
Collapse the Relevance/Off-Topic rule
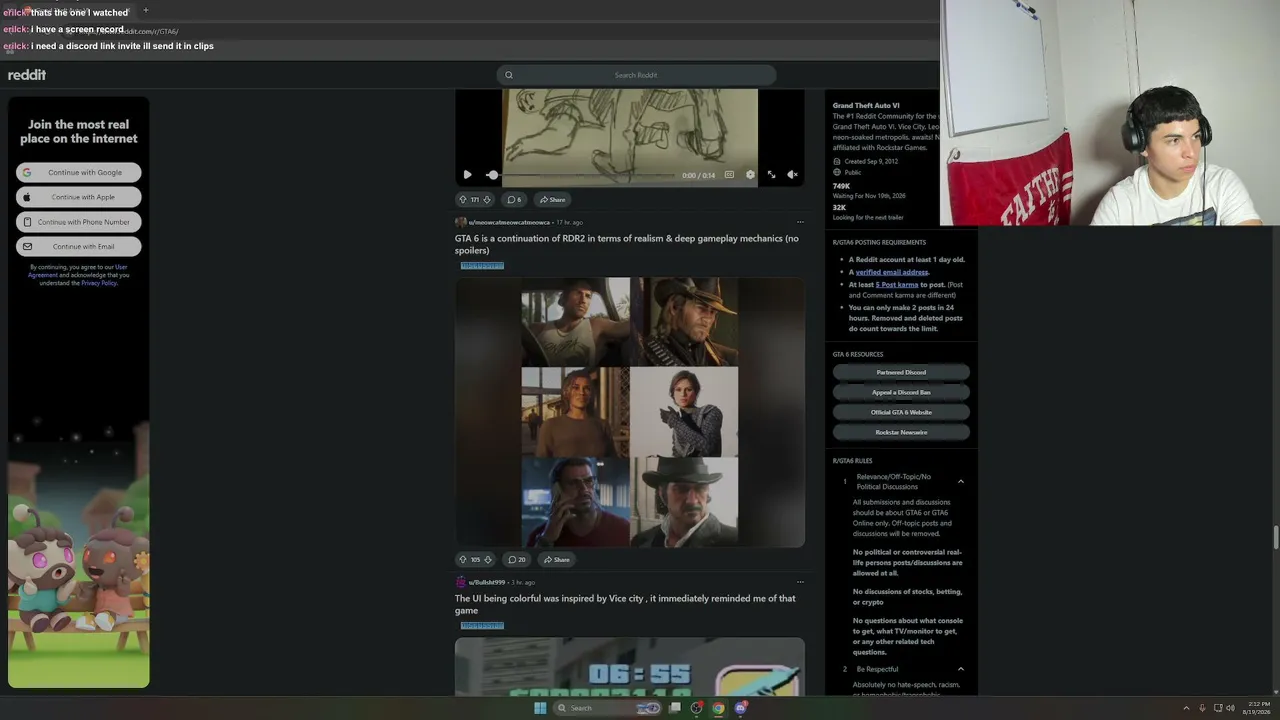(961, 481)
